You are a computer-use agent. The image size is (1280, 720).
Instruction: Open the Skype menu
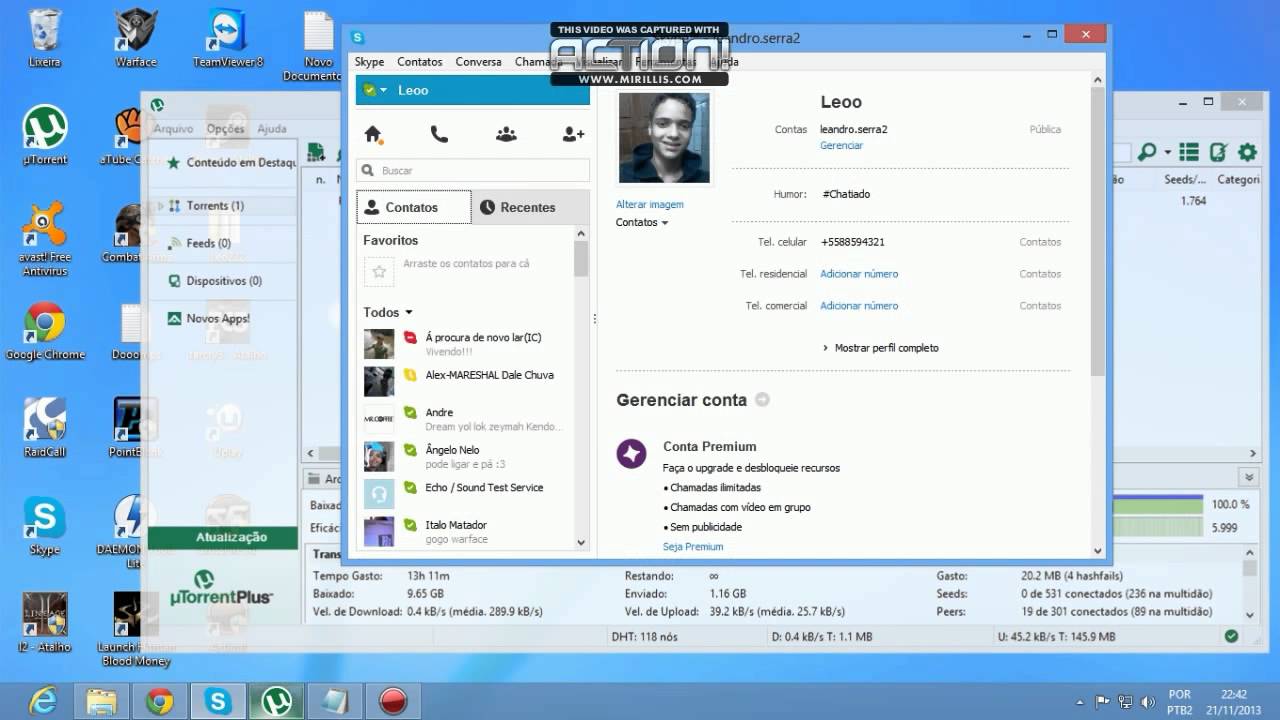[369, 62]
